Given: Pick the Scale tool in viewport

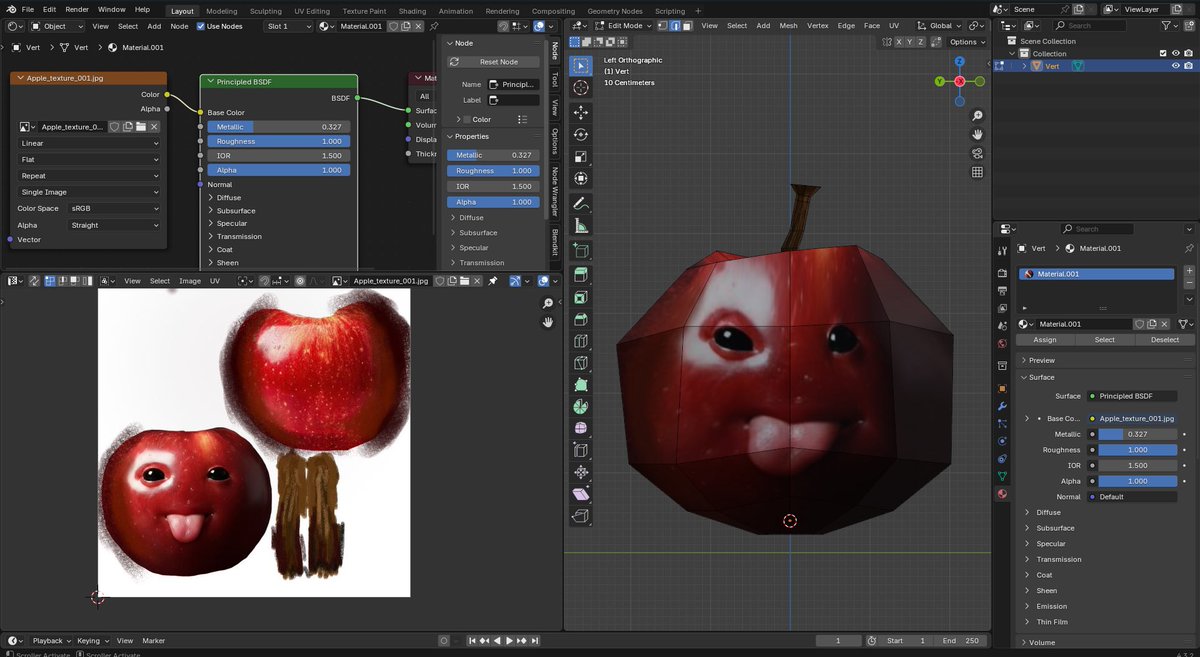Looking at the screenshot, I should tap(581, 157).
